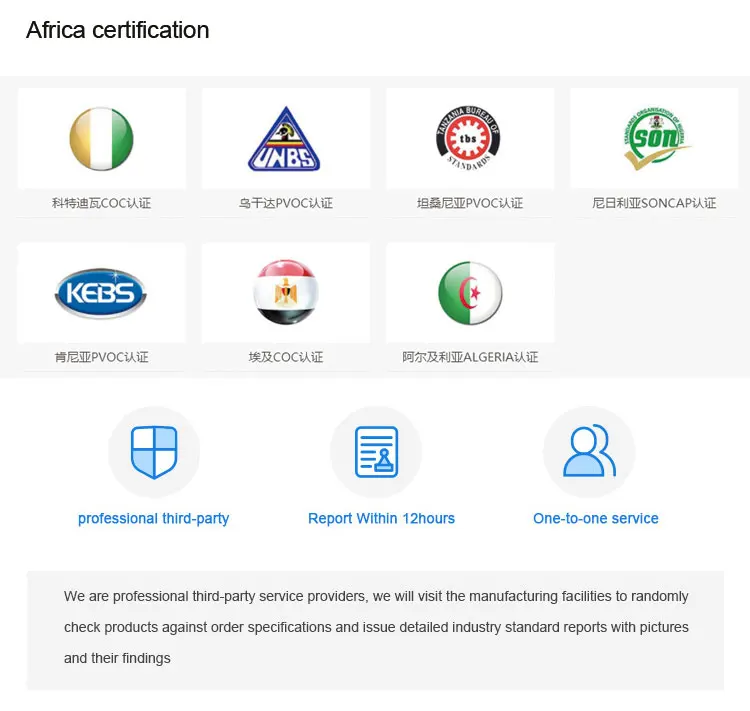750x711 pixels.
Task: Open the UNBS triangle logo
Action: (x=285, y=139)
